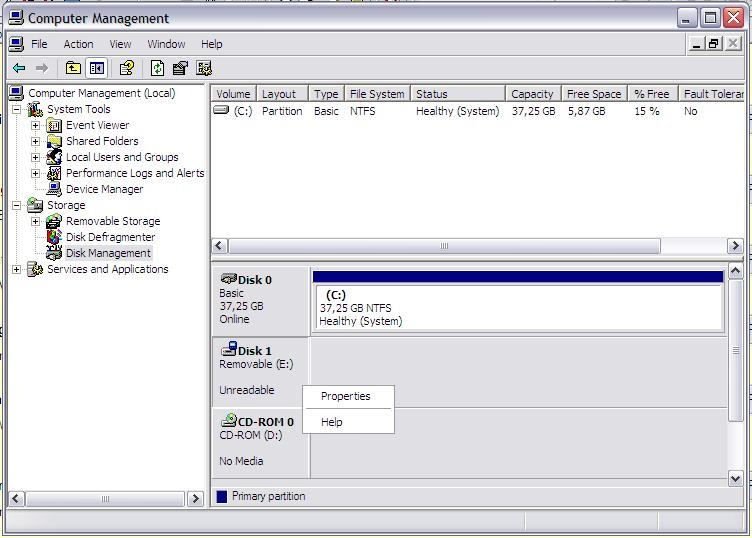Screen dimensions: 752x538
Task: Sort by the Capacity column header
Action: point(533,94)
